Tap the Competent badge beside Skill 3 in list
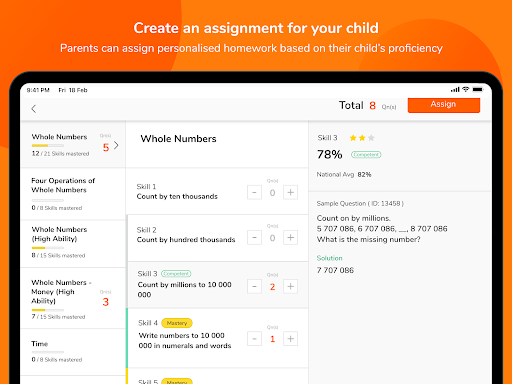The height and width of the screenshot is (384, 512). 176,274
